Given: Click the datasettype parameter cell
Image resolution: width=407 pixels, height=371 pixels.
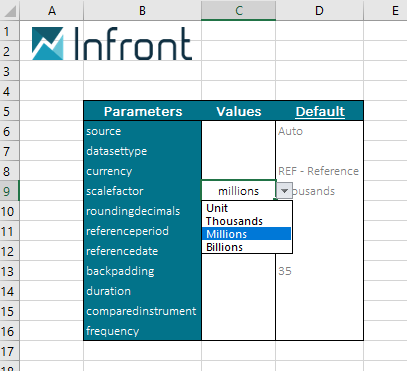Looking at the screenshot, I should [x=143, y=151].
